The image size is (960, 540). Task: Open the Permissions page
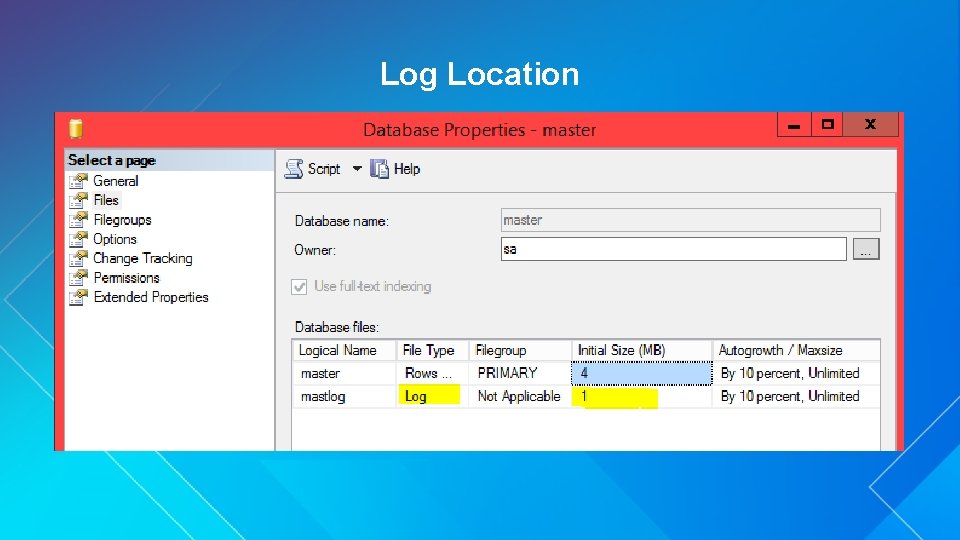[127, 277]
